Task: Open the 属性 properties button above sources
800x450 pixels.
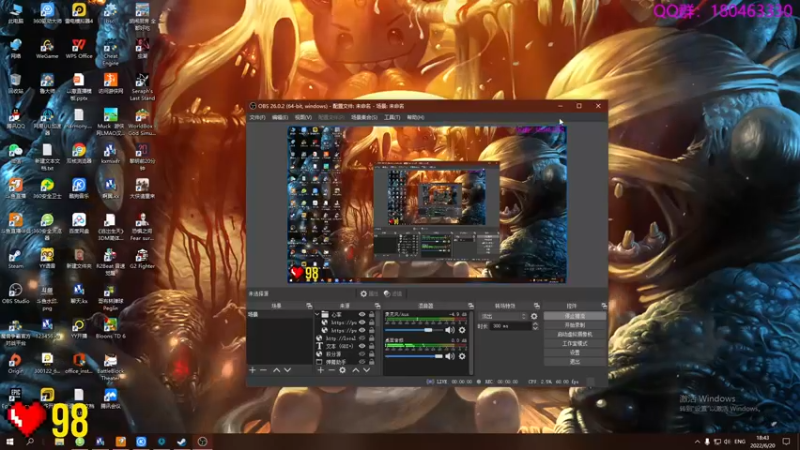Action: (x=369, y=294)
